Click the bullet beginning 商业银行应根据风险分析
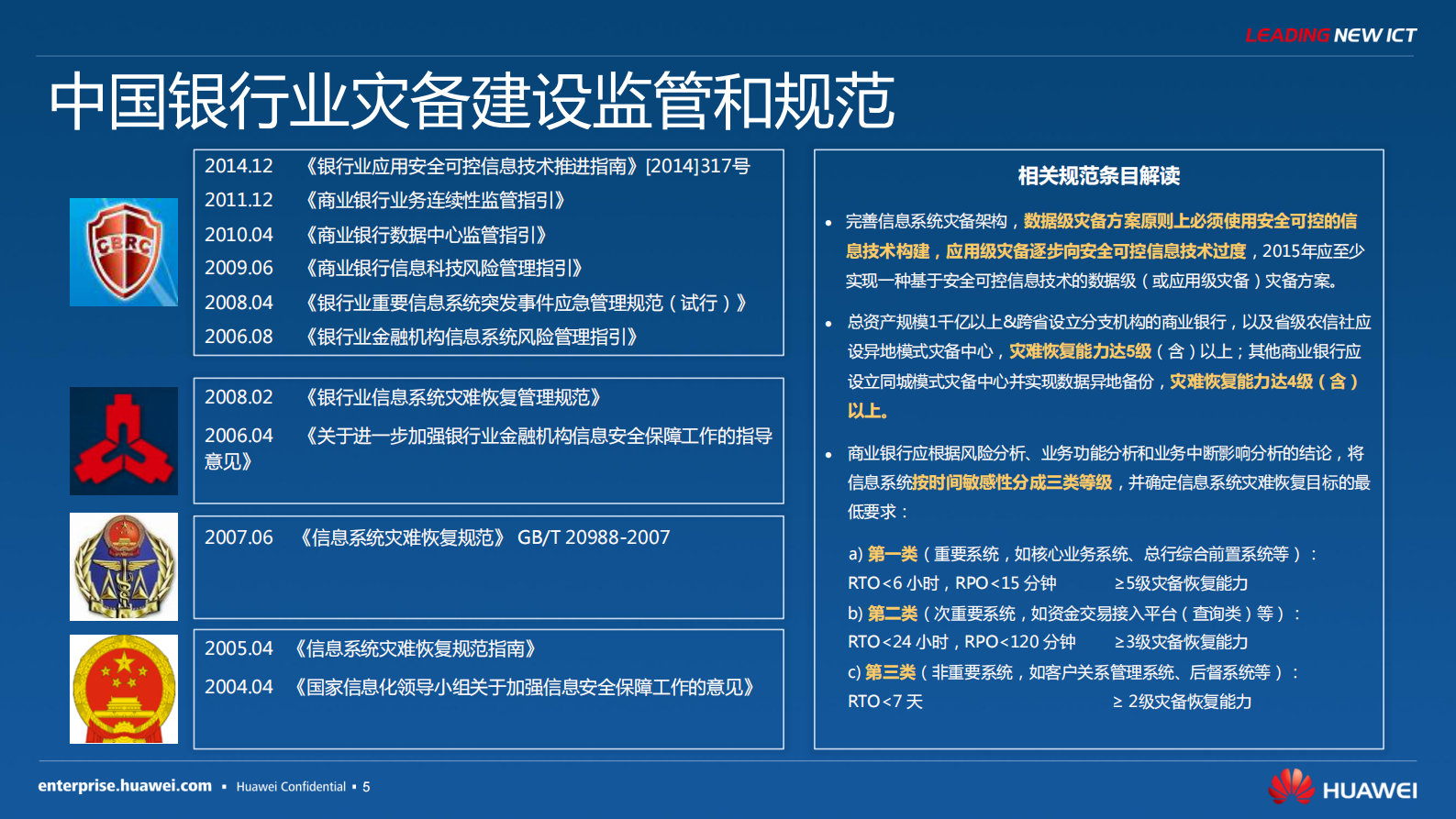The width and height of the screenshot is (1456, 819). 1109,482
